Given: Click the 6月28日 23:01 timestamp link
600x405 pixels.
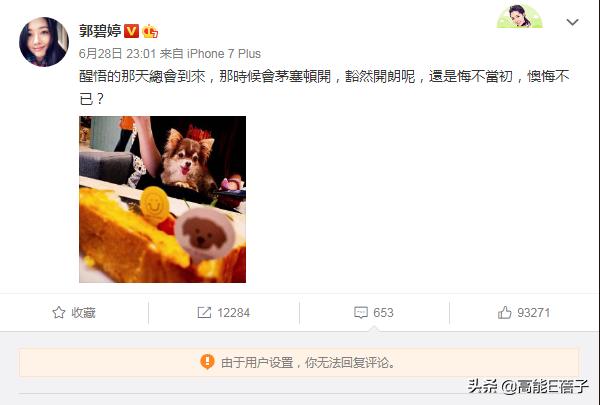Looking at the screenshot, I should pyautogui.click(x=117, y=54).
